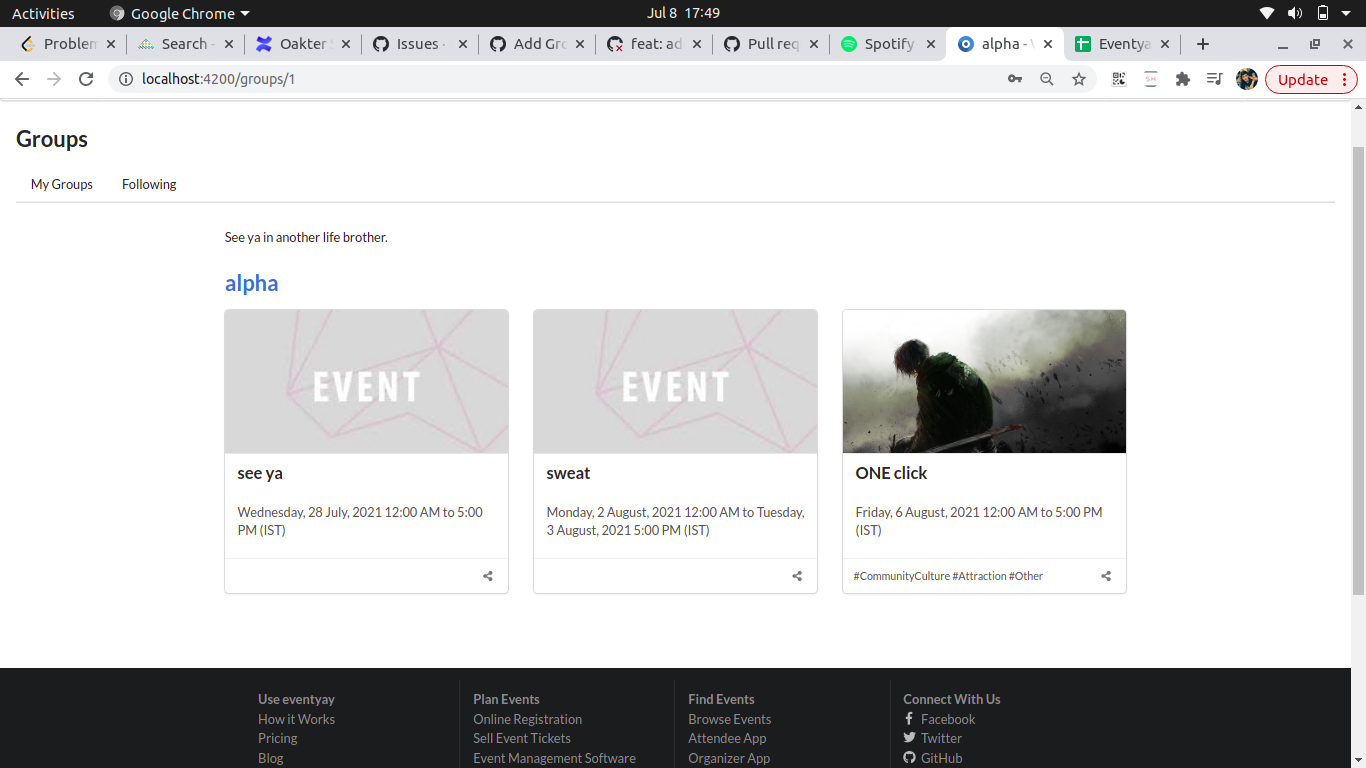
Task: Open Chrome Update menu button
Action: [1311, 79]
